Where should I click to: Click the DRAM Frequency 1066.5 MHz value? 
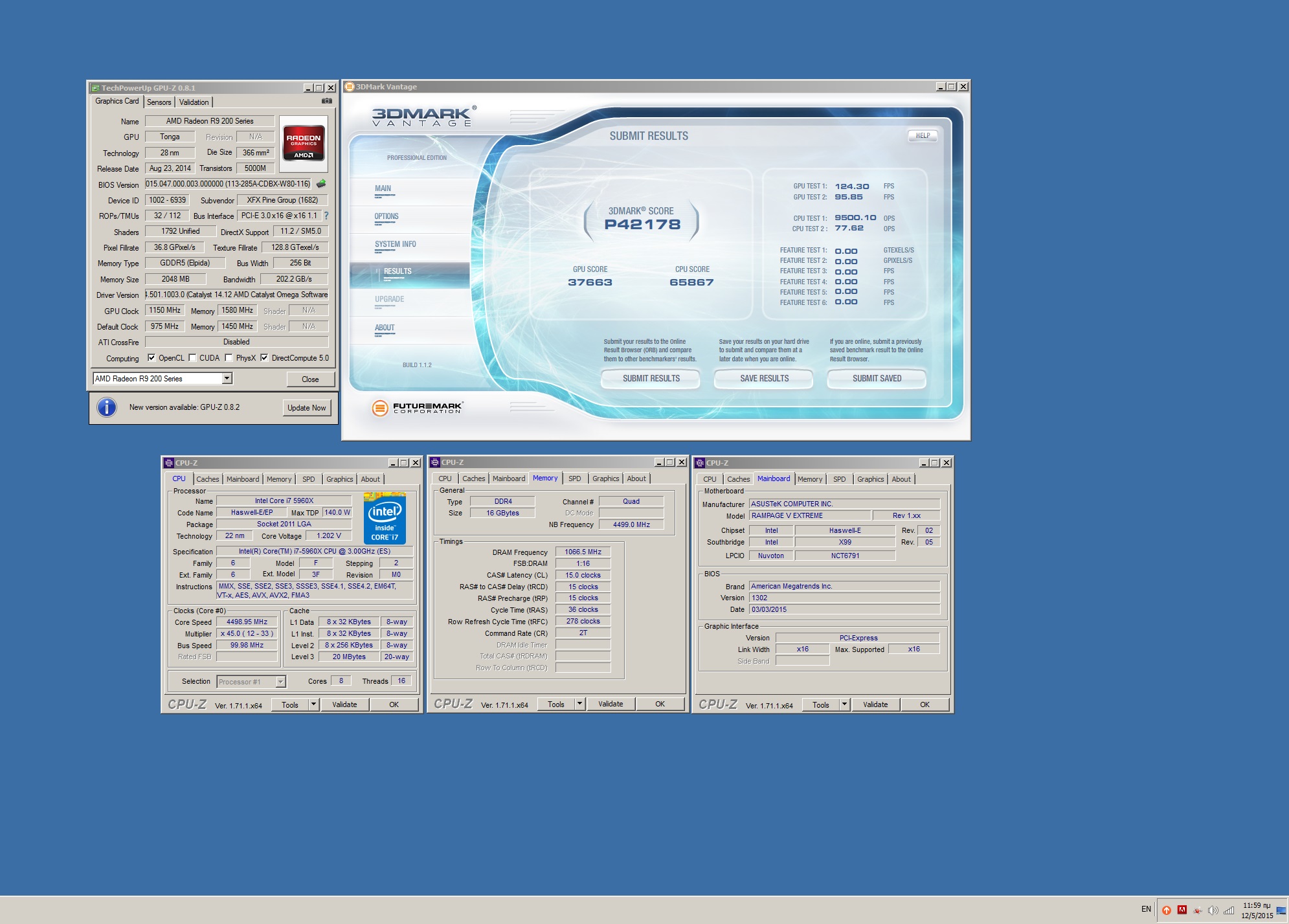(583, 552)
